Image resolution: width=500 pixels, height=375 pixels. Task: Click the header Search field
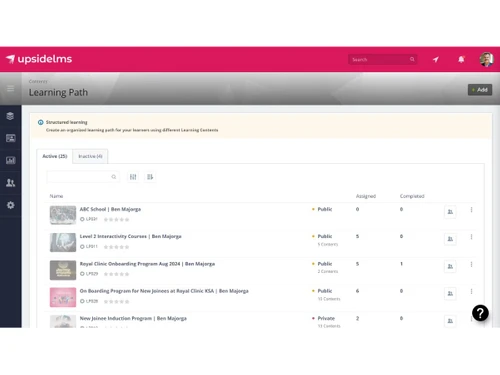click(x=382, y=59)
